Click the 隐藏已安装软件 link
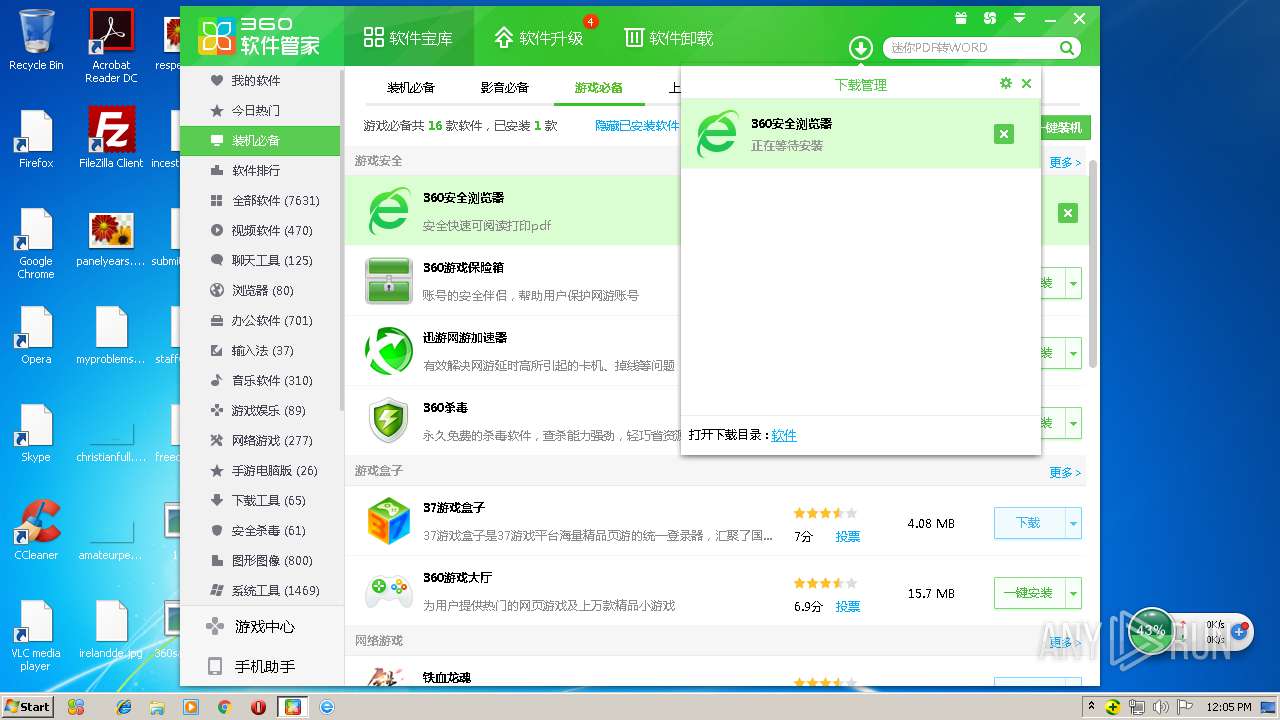The width and height of the screenshot is (1280, 720). (637, 126)
